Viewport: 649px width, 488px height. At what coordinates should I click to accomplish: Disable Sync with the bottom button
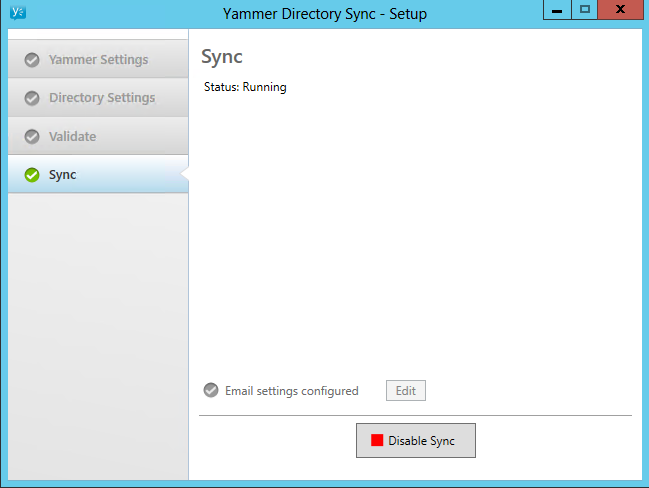click(416, 440)
